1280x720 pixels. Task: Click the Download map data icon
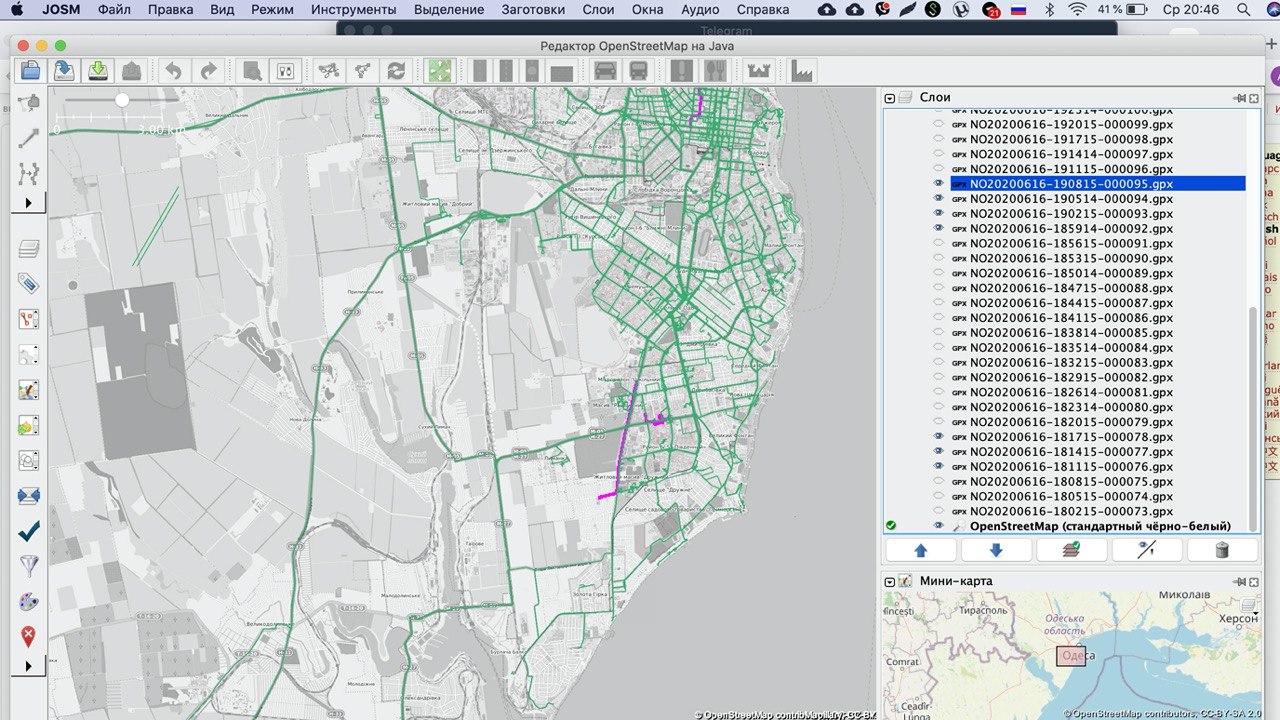tap(98, 71)
